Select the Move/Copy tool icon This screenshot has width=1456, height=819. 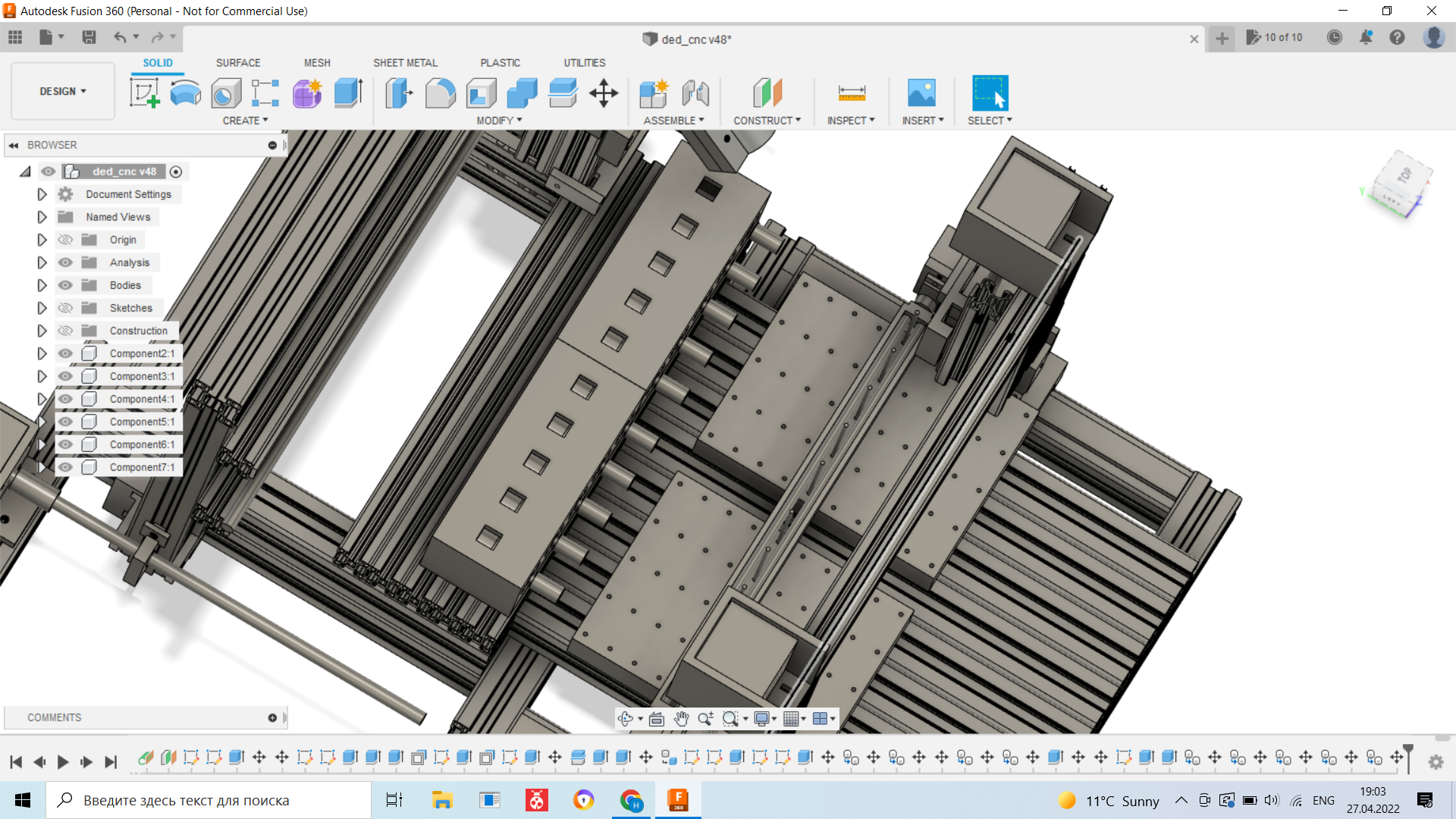[604, 93]
